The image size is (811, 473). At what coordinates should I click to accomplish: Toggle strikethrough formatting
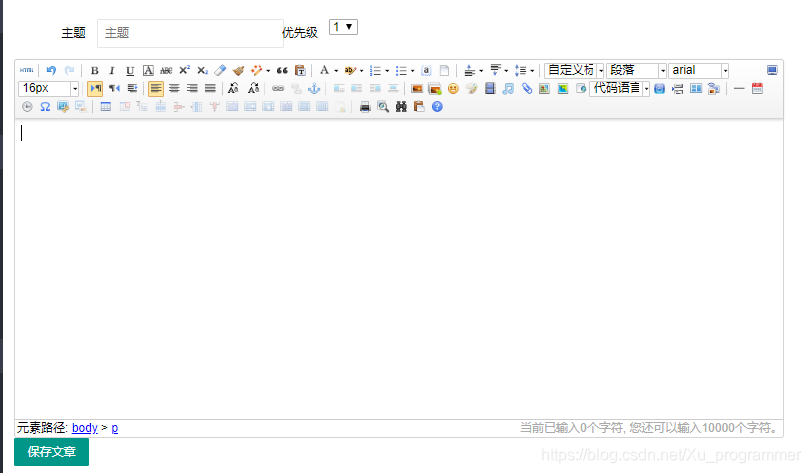pos(166,70)
